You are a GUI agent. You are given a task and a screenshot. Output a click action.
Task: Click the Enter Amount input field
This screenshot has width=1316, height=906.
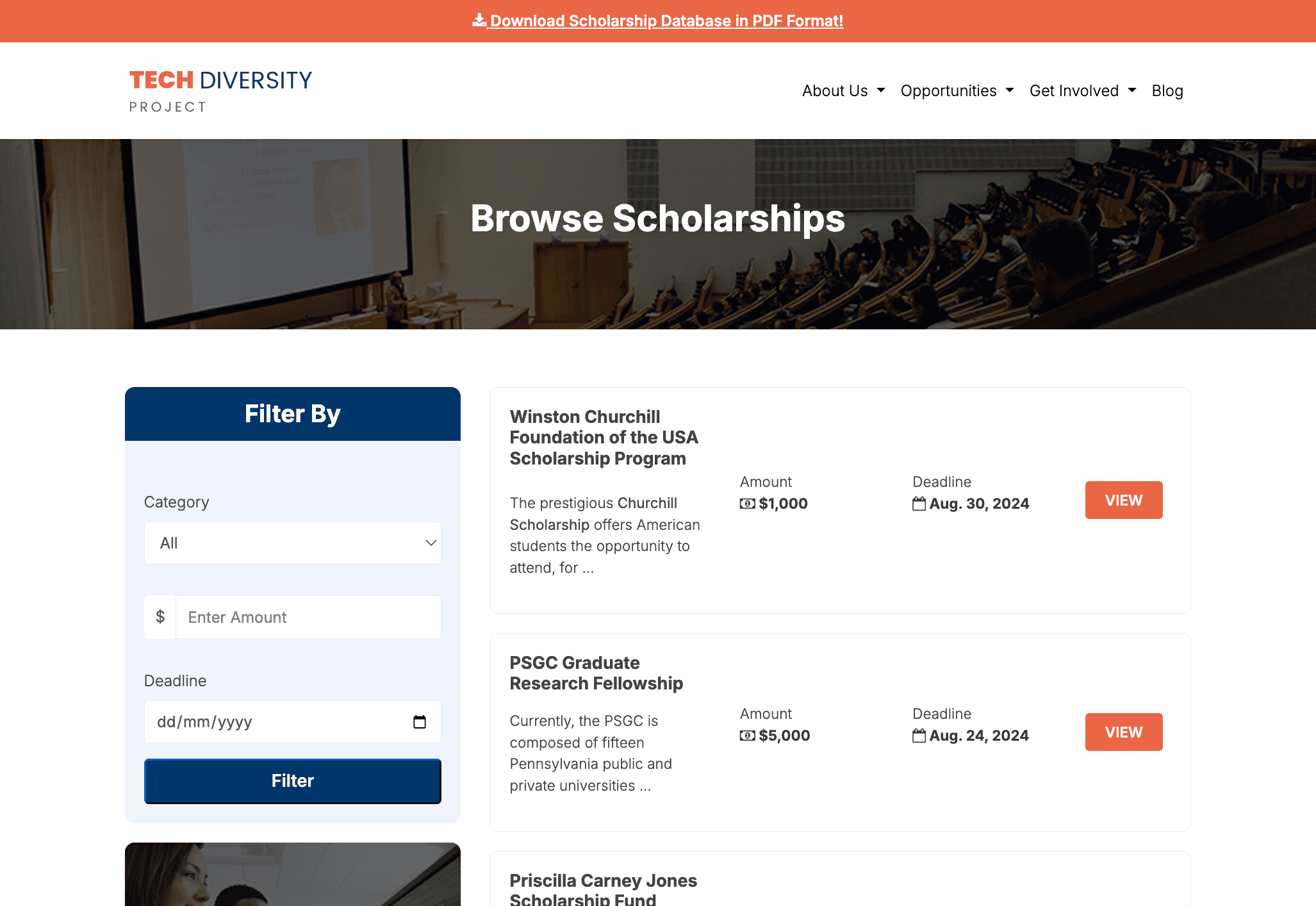click(308, 617)
